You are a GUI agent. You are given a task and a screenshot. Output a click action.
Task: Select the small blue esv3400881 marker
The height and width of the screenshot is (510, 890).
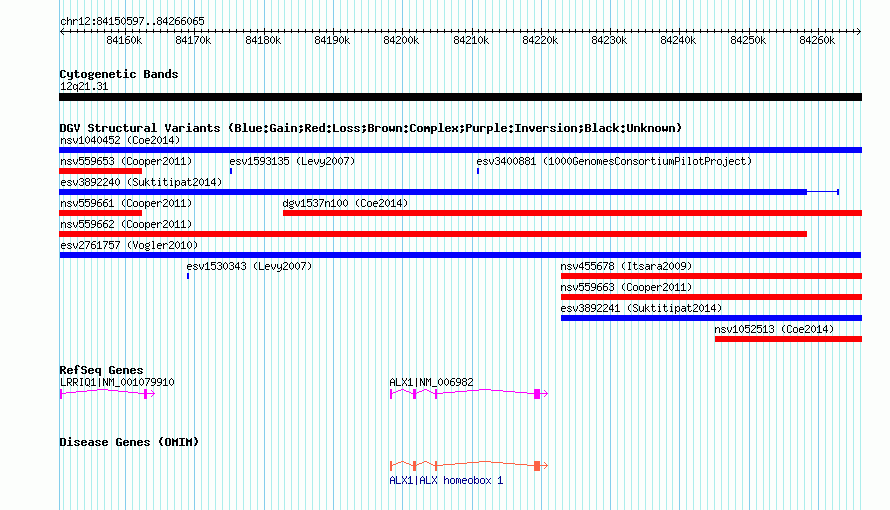(478, 171)
